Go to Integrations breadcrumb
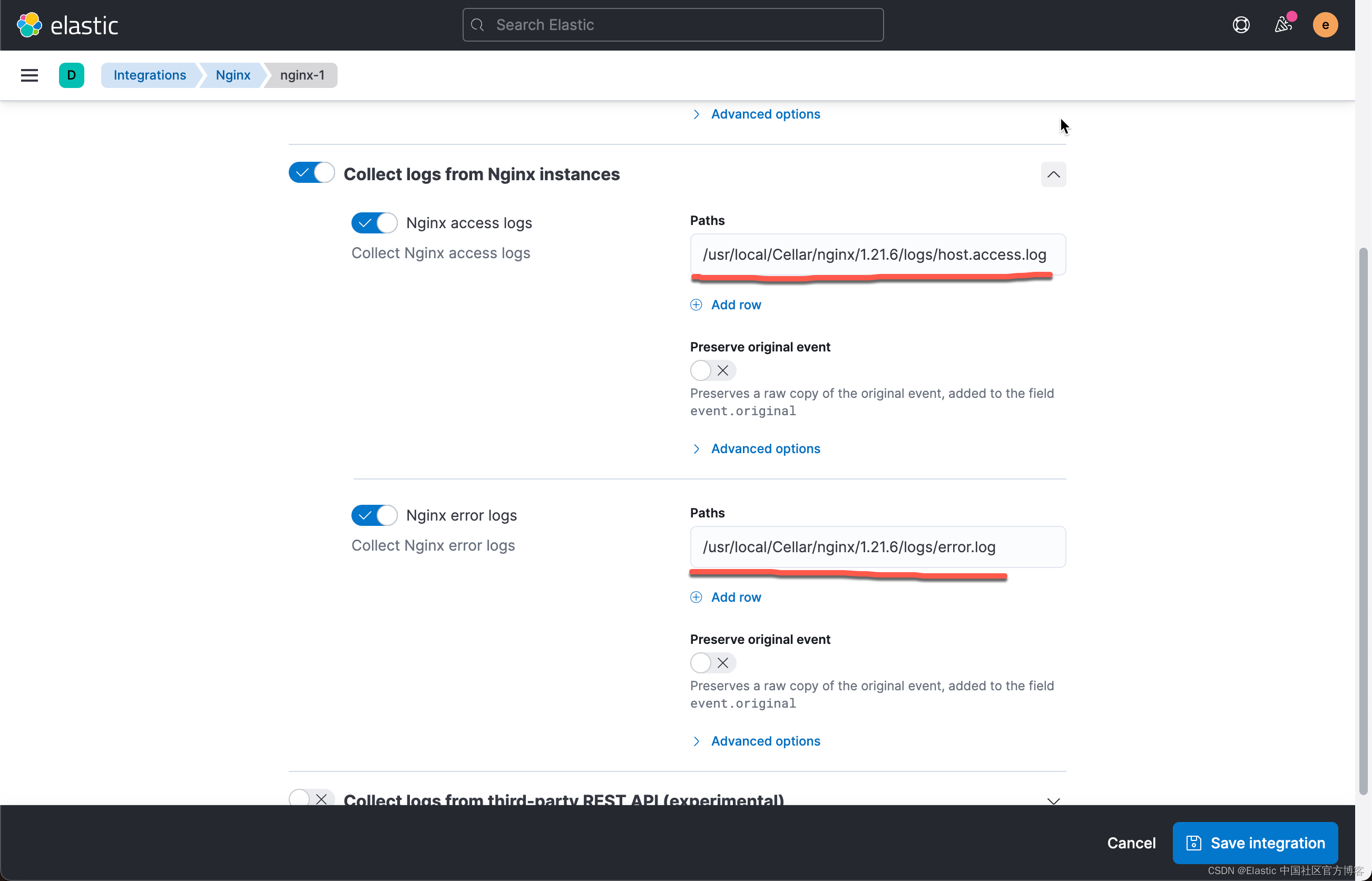The image size is (1372, 881). (149, 75)
